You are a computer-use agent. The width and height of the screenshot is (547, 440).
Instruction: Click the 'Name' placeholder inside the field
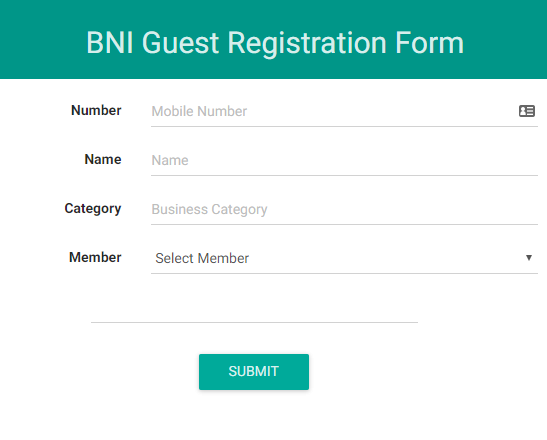click(x=170, y=161)
